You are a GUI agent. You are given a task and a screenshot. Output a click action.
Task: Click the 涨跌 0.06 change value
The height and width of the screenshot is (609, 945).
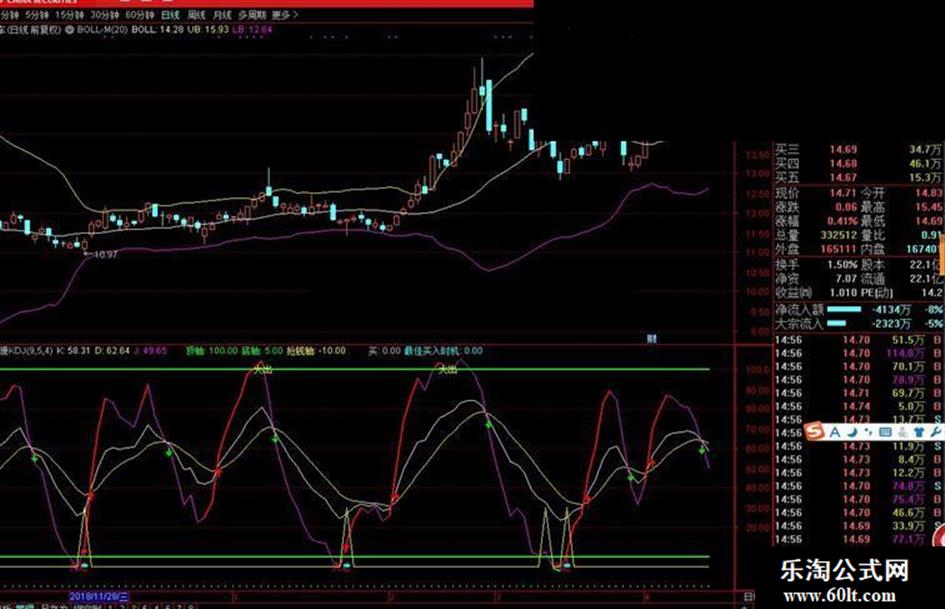847,207
